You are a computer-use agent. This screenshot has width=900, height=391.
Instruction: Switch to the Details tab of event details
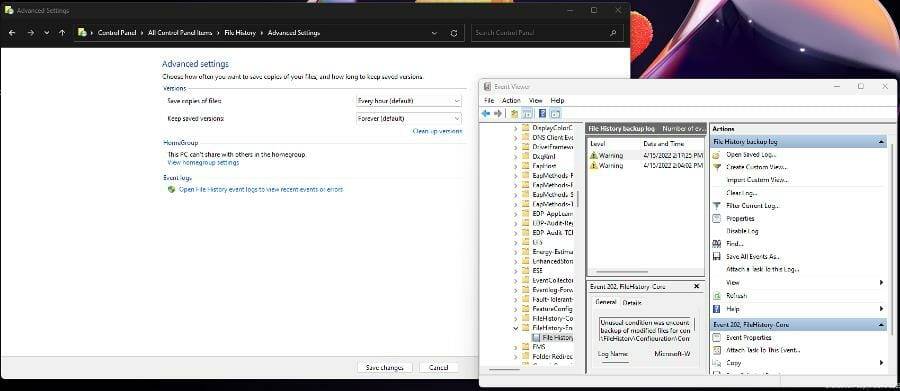[632, 303]
